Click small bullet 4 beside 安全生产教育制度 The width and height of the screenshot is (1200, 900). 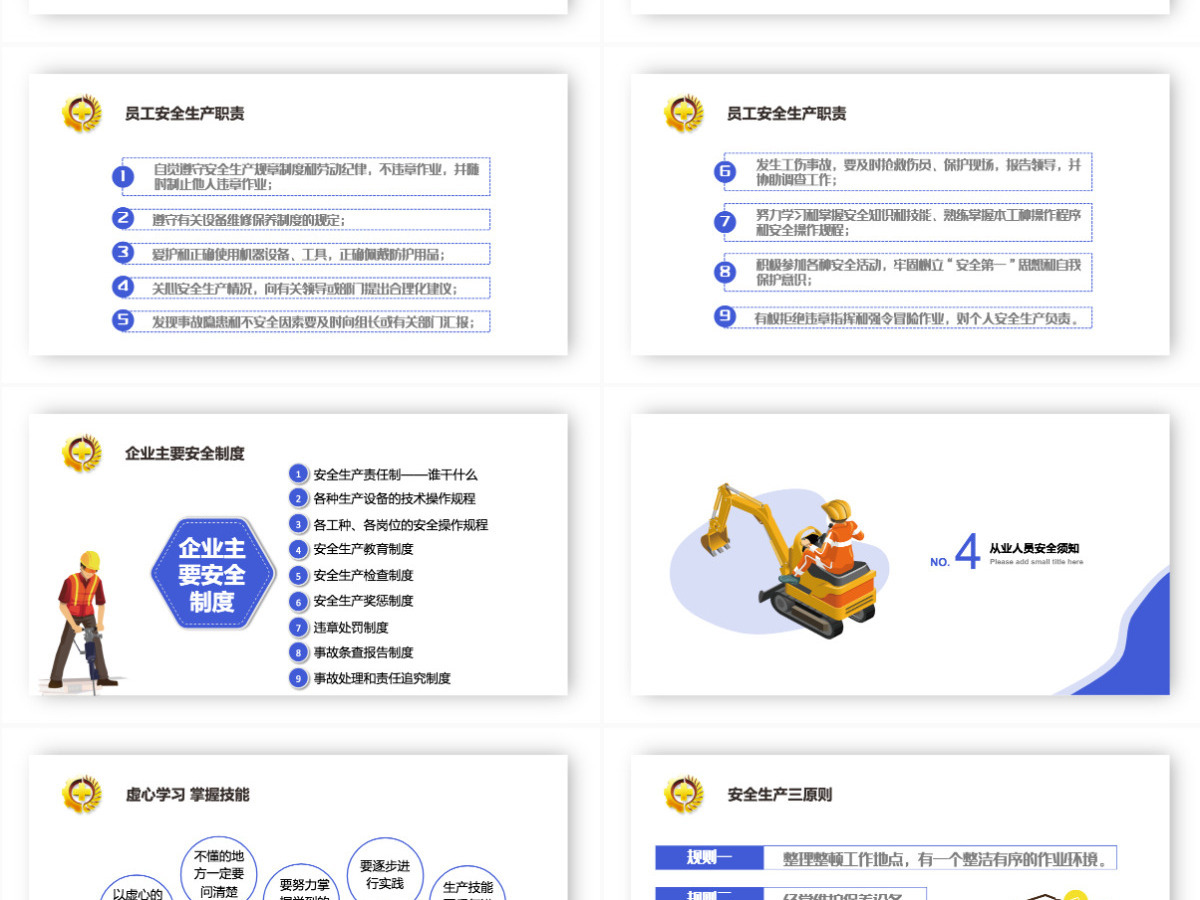coord(298,549)
